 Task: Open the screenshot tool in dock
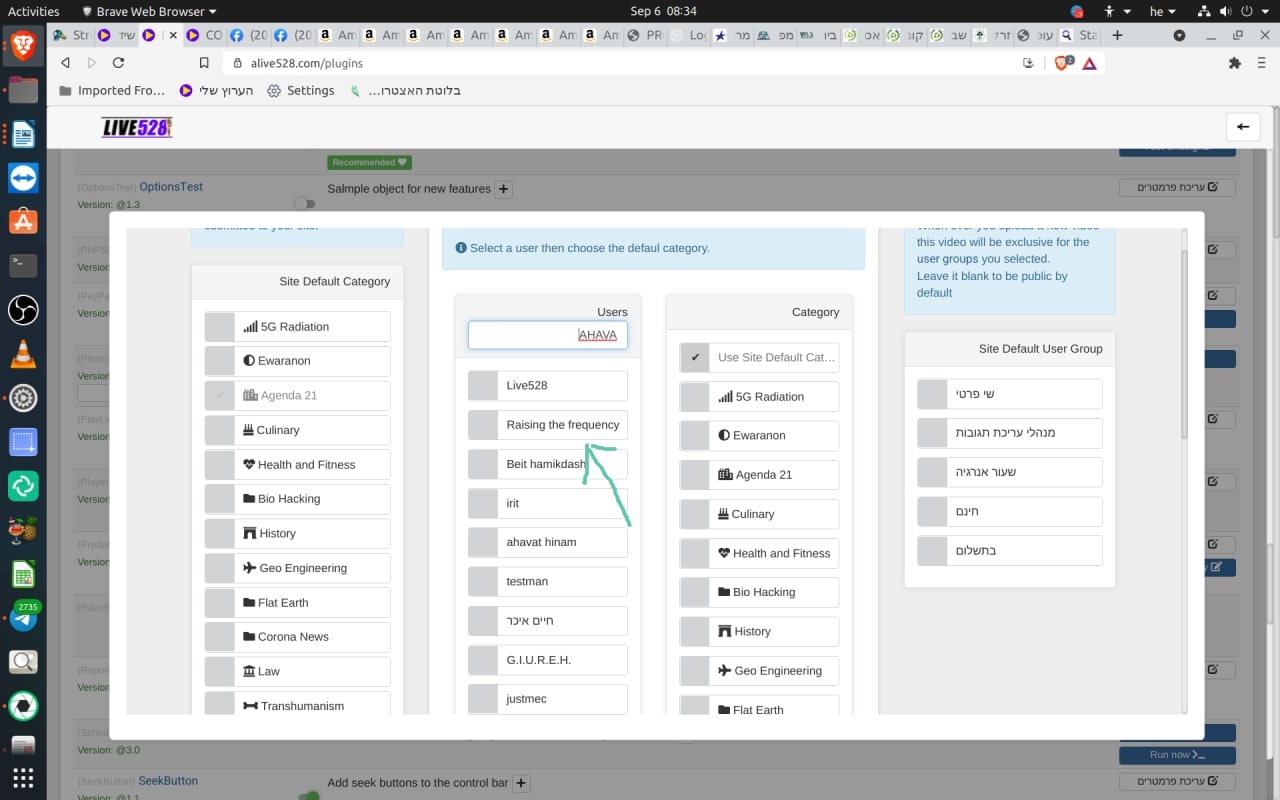point(23,442)
